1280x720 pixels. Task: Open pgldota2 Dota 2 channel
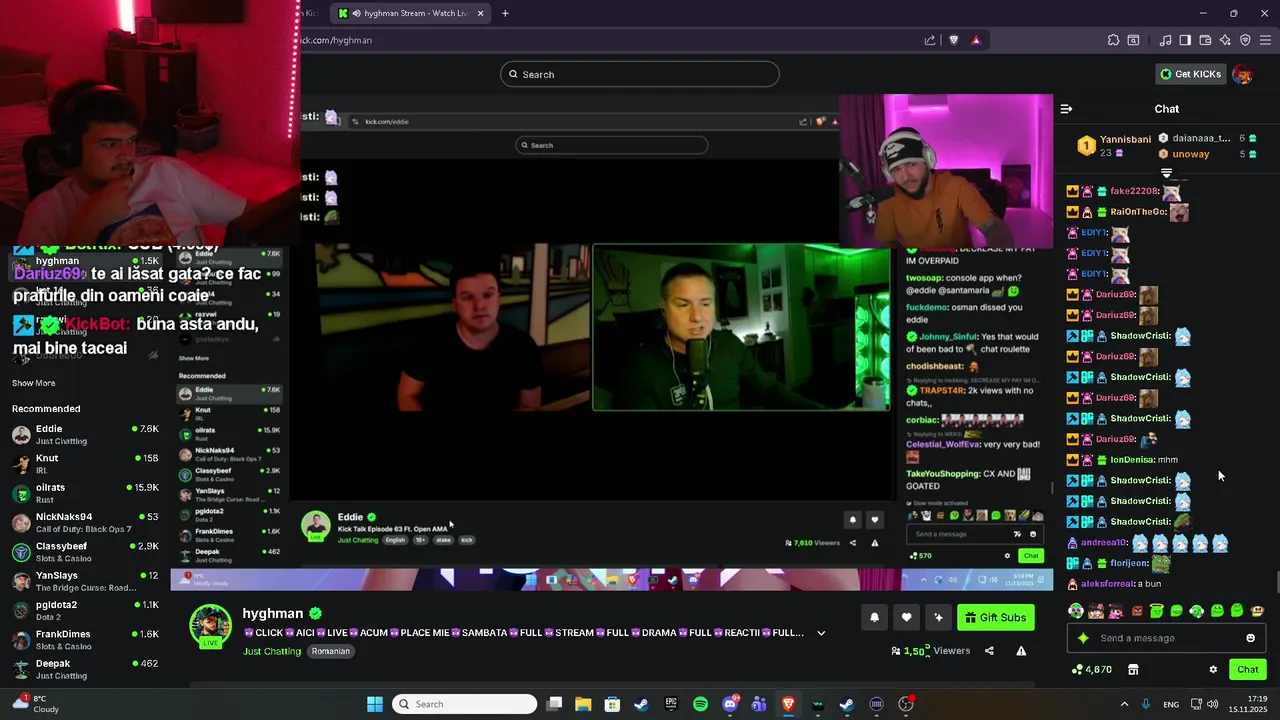[x=85, y=610]
